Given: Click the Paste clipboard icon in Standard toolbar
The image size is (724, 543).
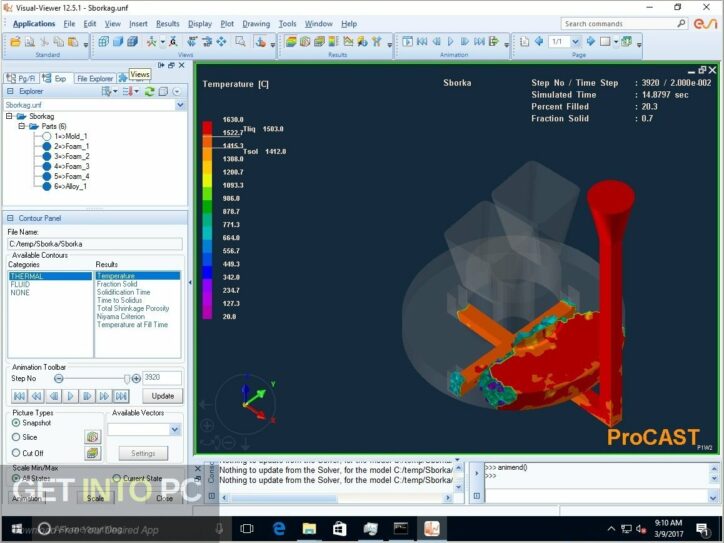Looking at the screenshot, I should tap(73, 42).
